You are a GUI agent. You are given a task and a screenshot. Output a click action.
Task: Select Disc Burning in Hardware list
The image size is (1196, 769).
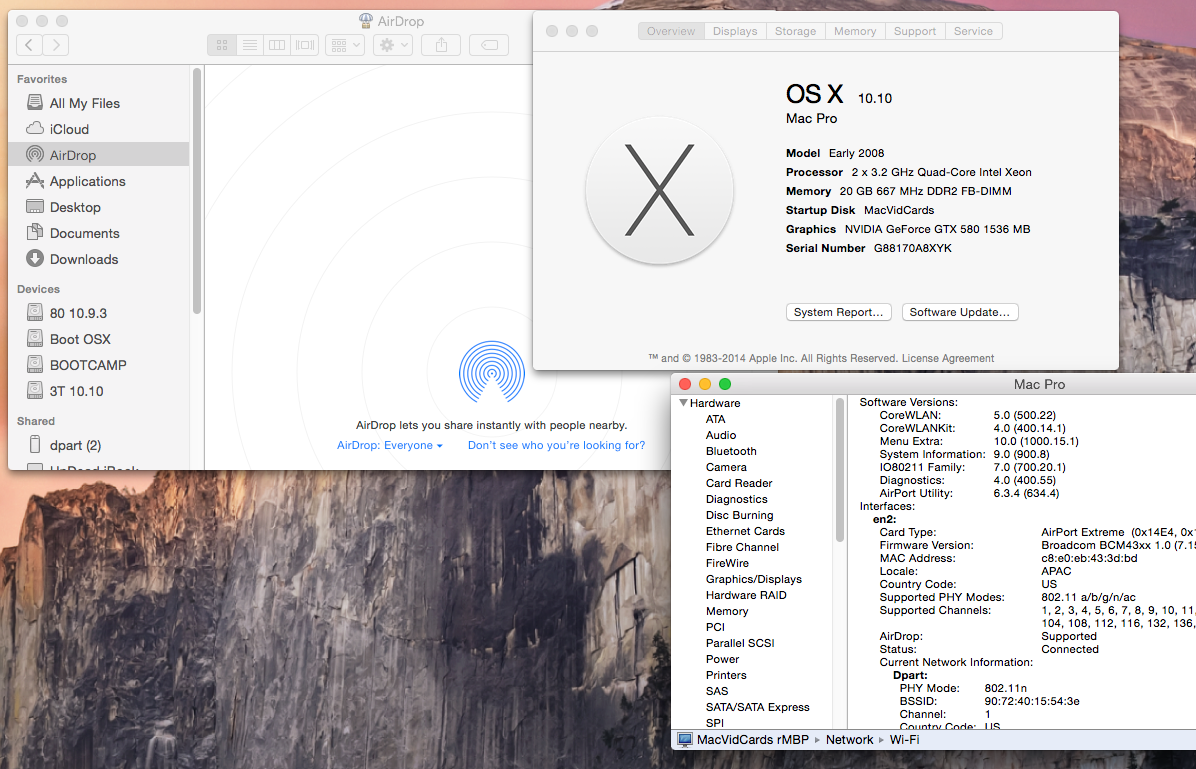(740, 515)
